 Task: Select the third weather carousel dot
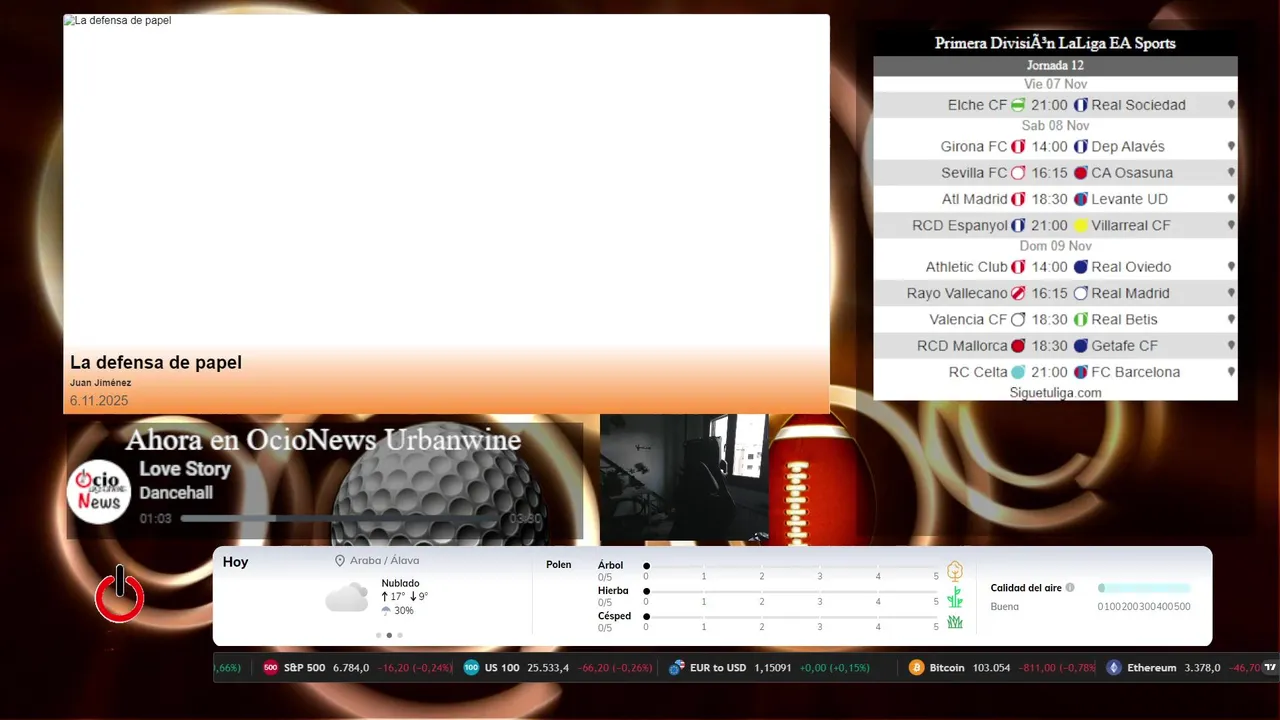click(400, 635)
